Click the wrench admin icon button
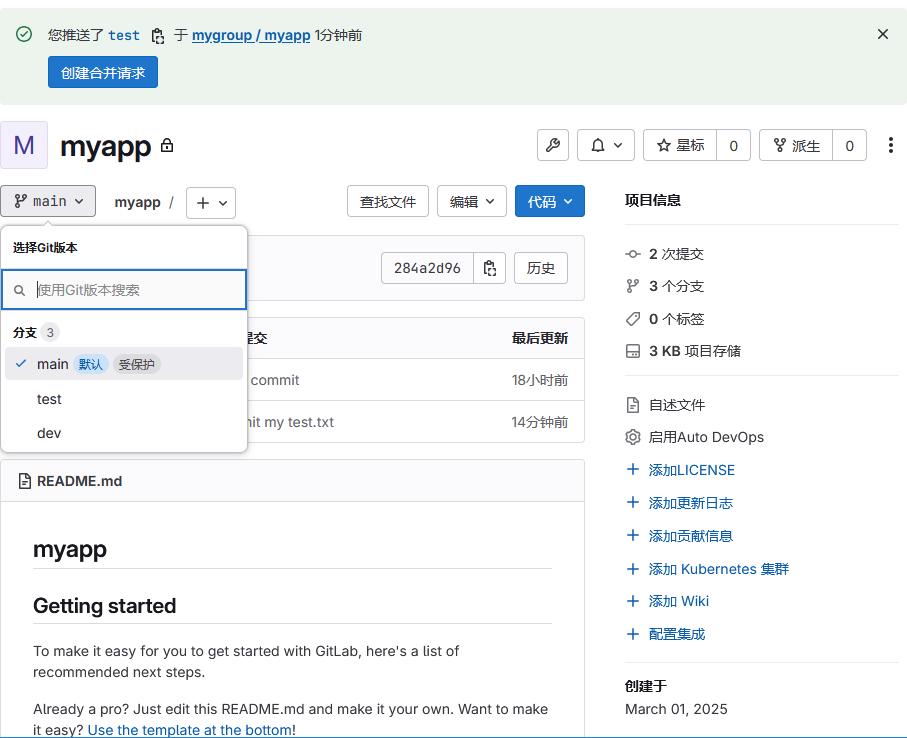The height and width of the screenshot is (738, 907). pos(553,145)
